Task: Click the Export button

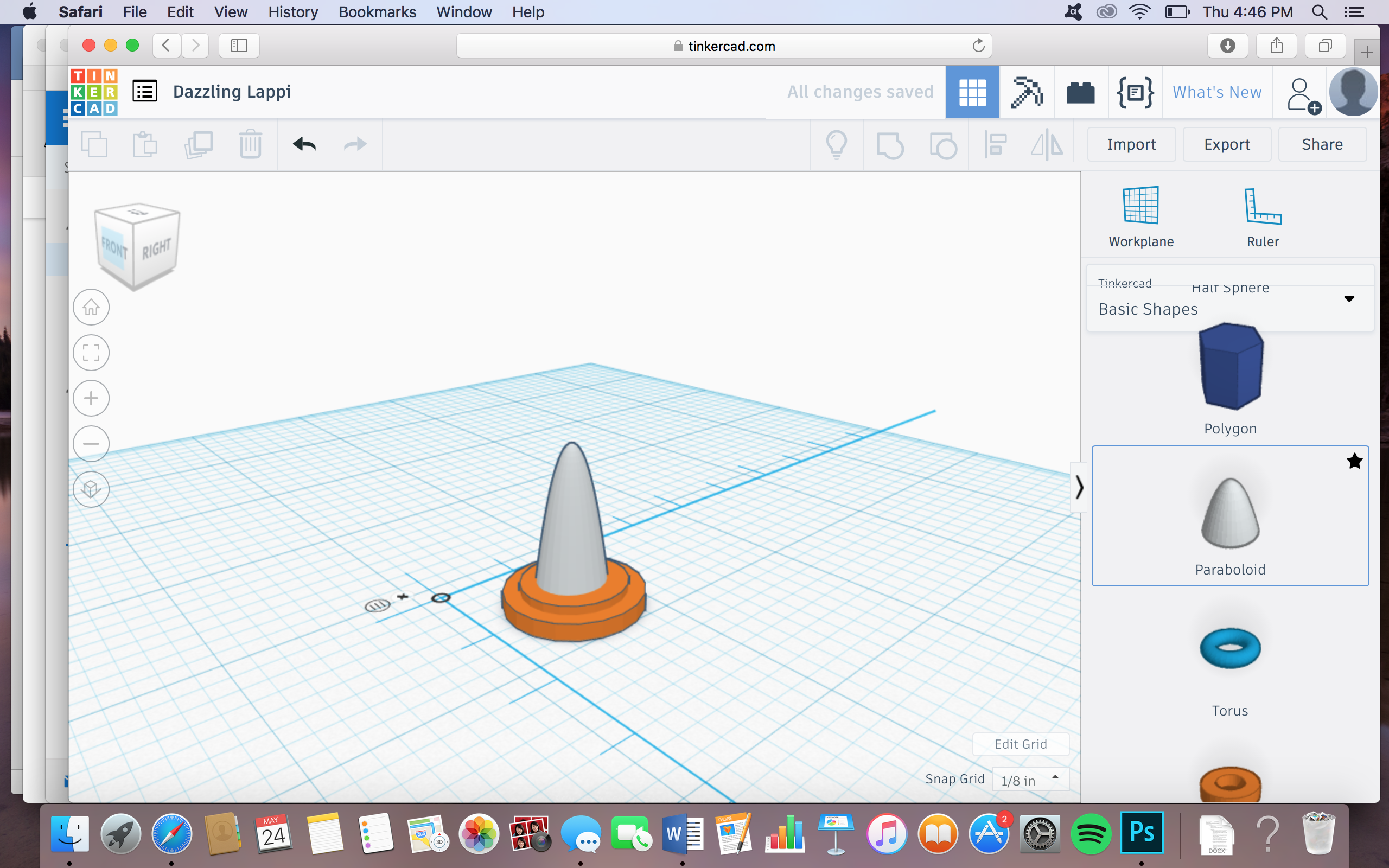Action: click(1227, 145)
